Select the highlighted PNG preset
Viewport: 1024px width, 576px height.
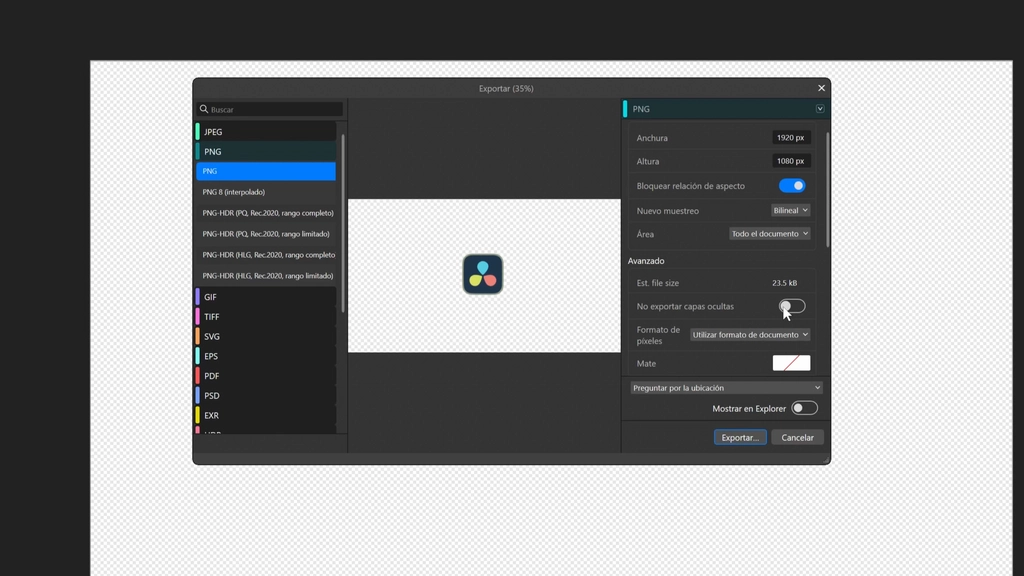click(266, 171)
